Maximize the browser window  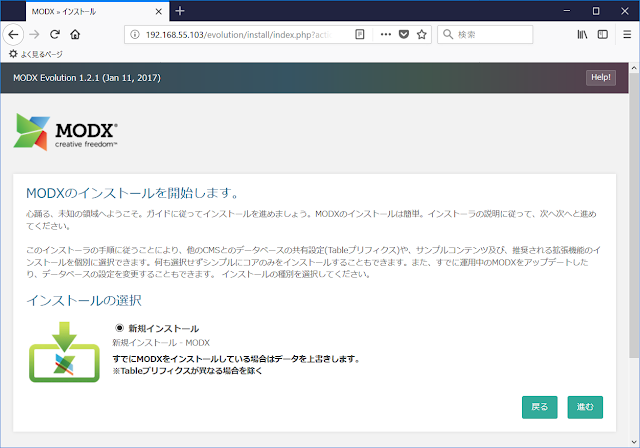596,11
